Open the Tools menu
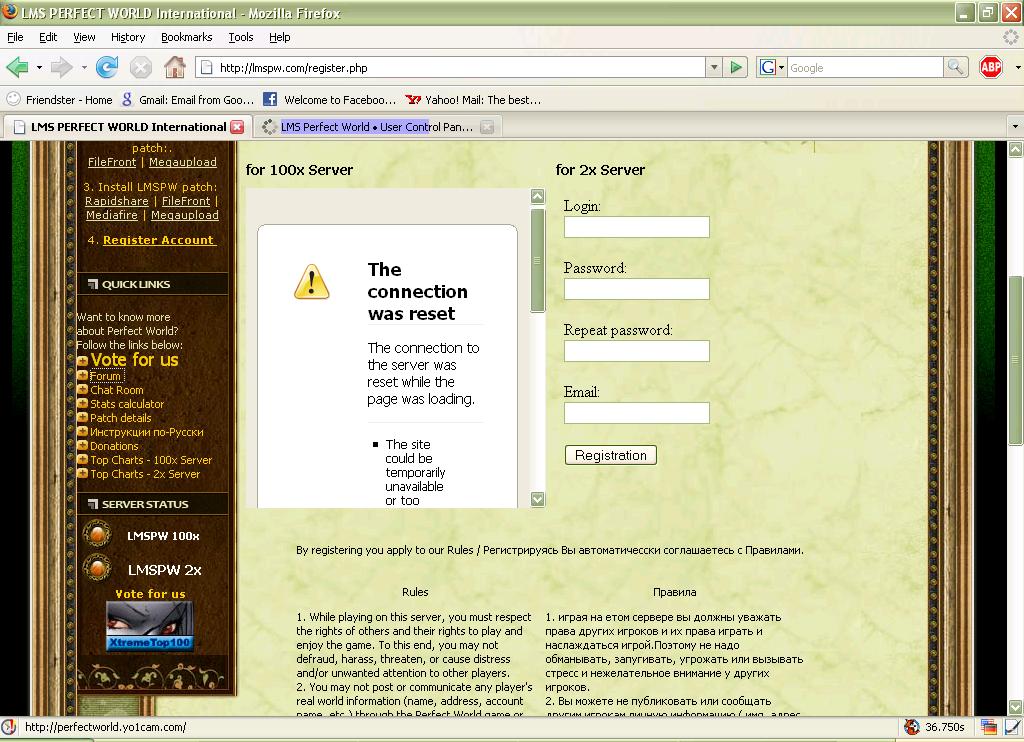 coord(241,37)
